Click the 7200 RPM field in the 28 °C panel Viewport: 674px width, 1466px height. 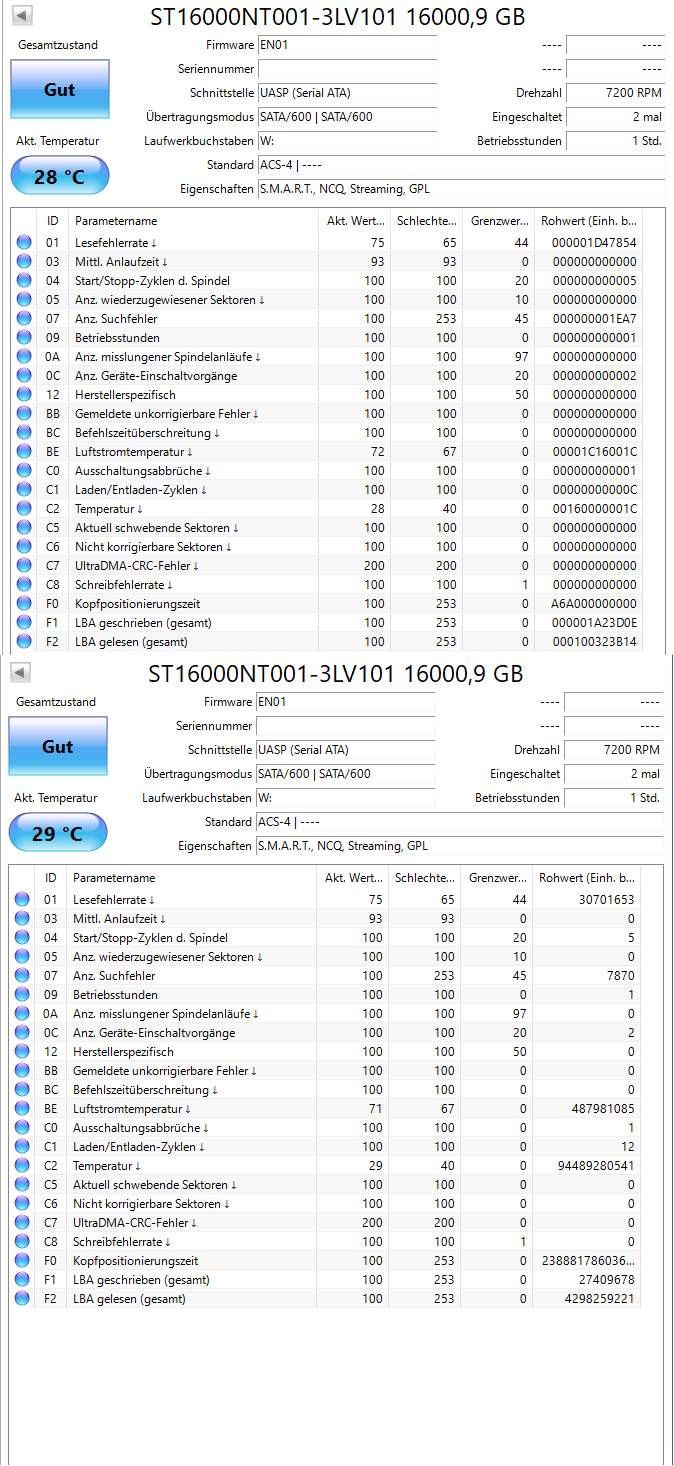615,93
